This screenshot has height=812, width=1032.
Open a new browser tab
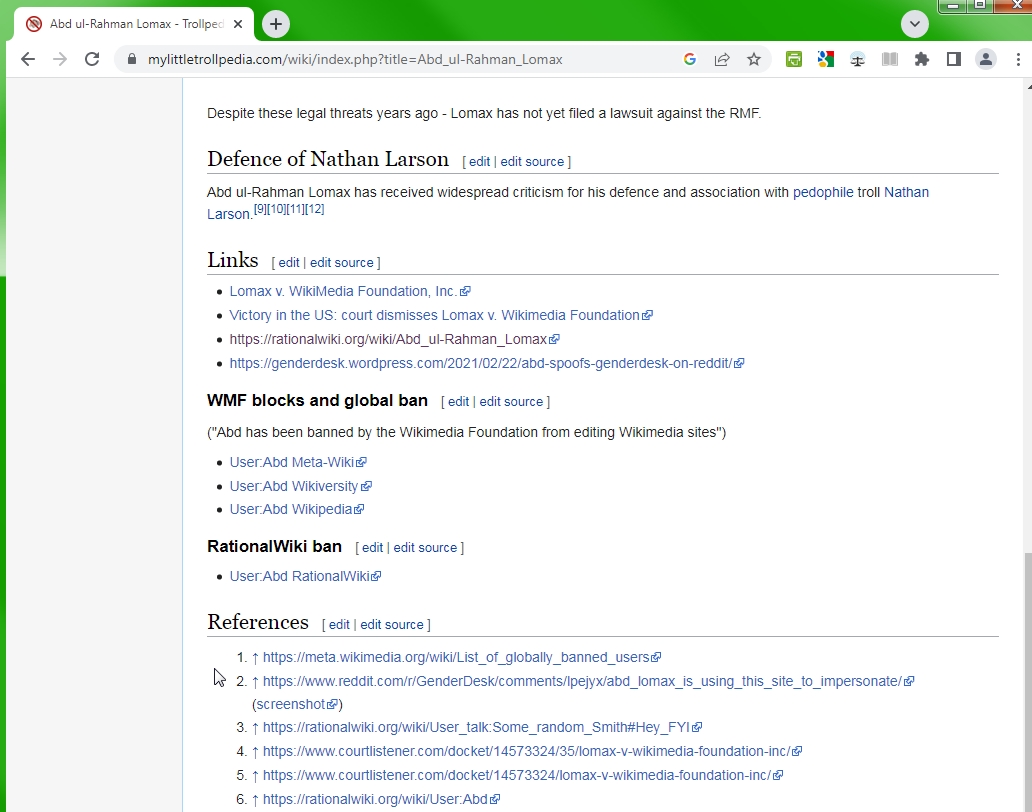click(x=276, y=24)
